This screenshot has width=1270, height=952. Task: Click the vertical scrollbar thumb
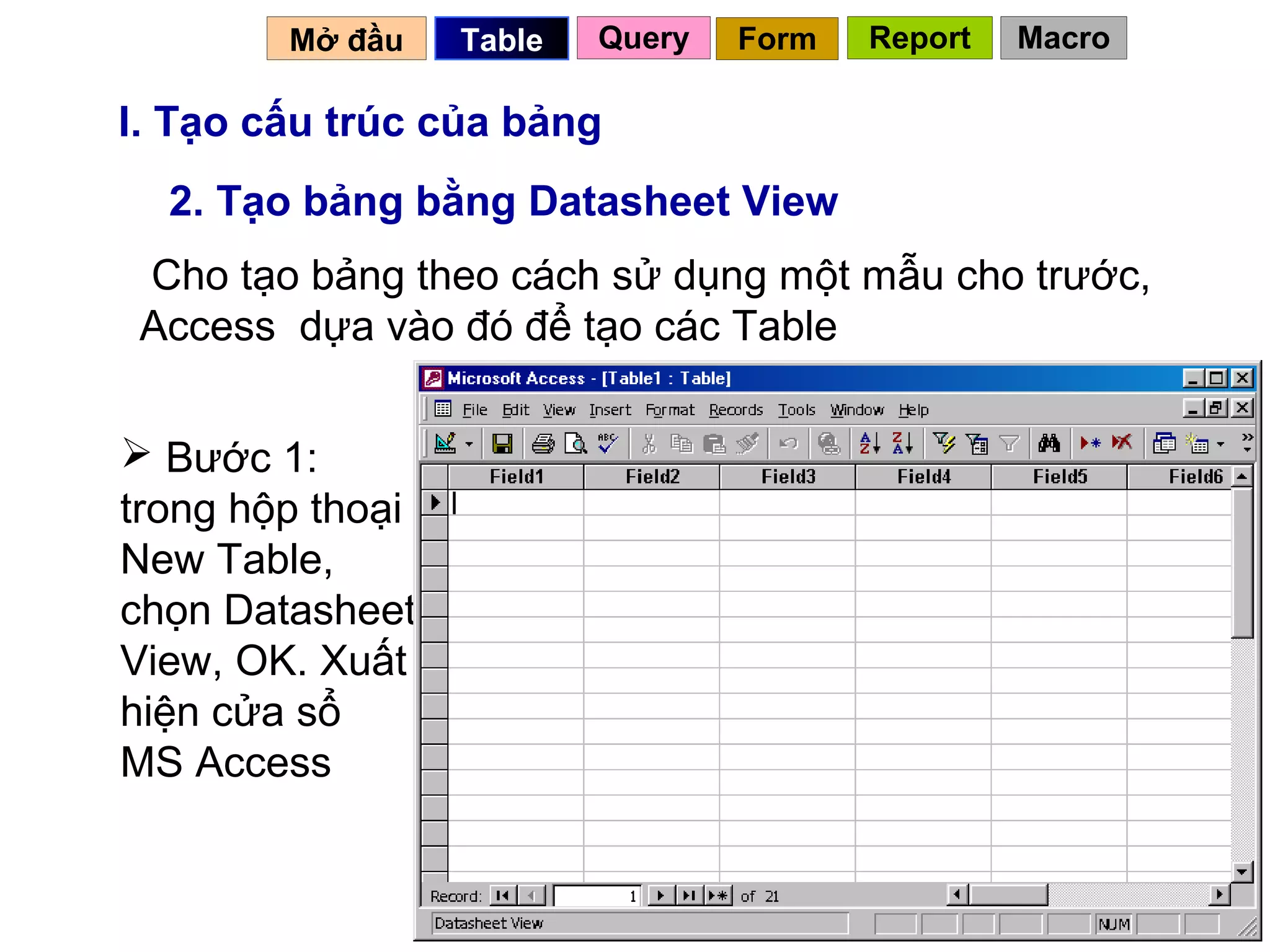[x=1242, y=563]
